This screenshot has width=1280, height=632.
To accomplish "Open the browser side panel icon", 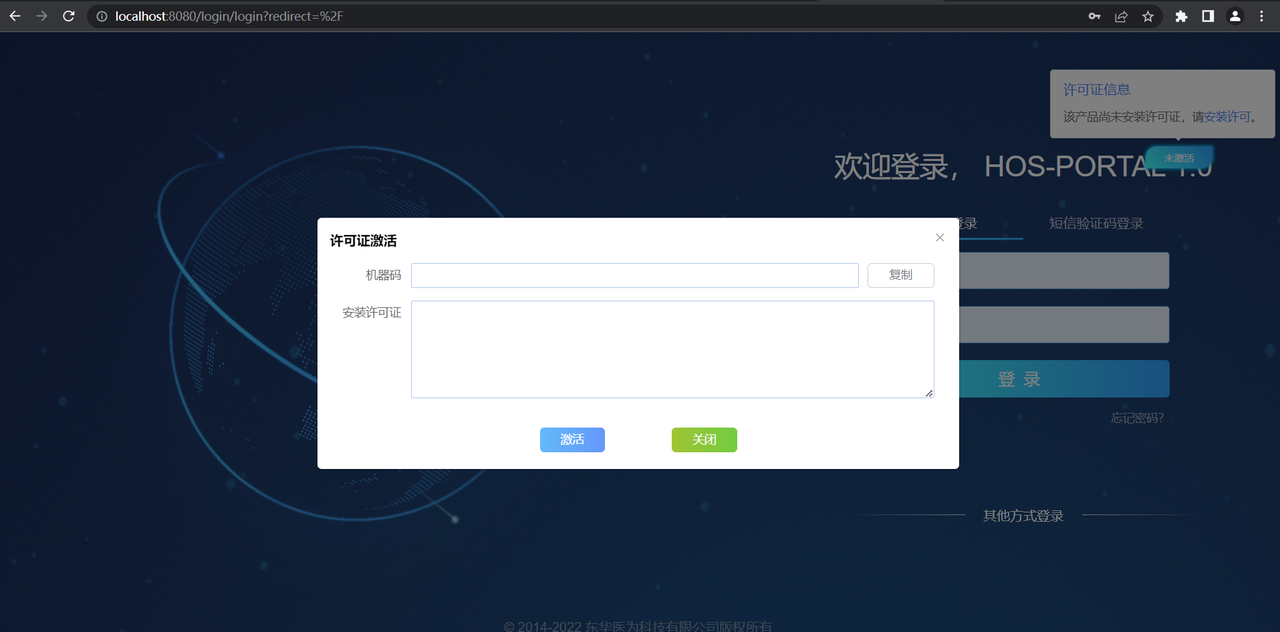I will click(1207, 16).
